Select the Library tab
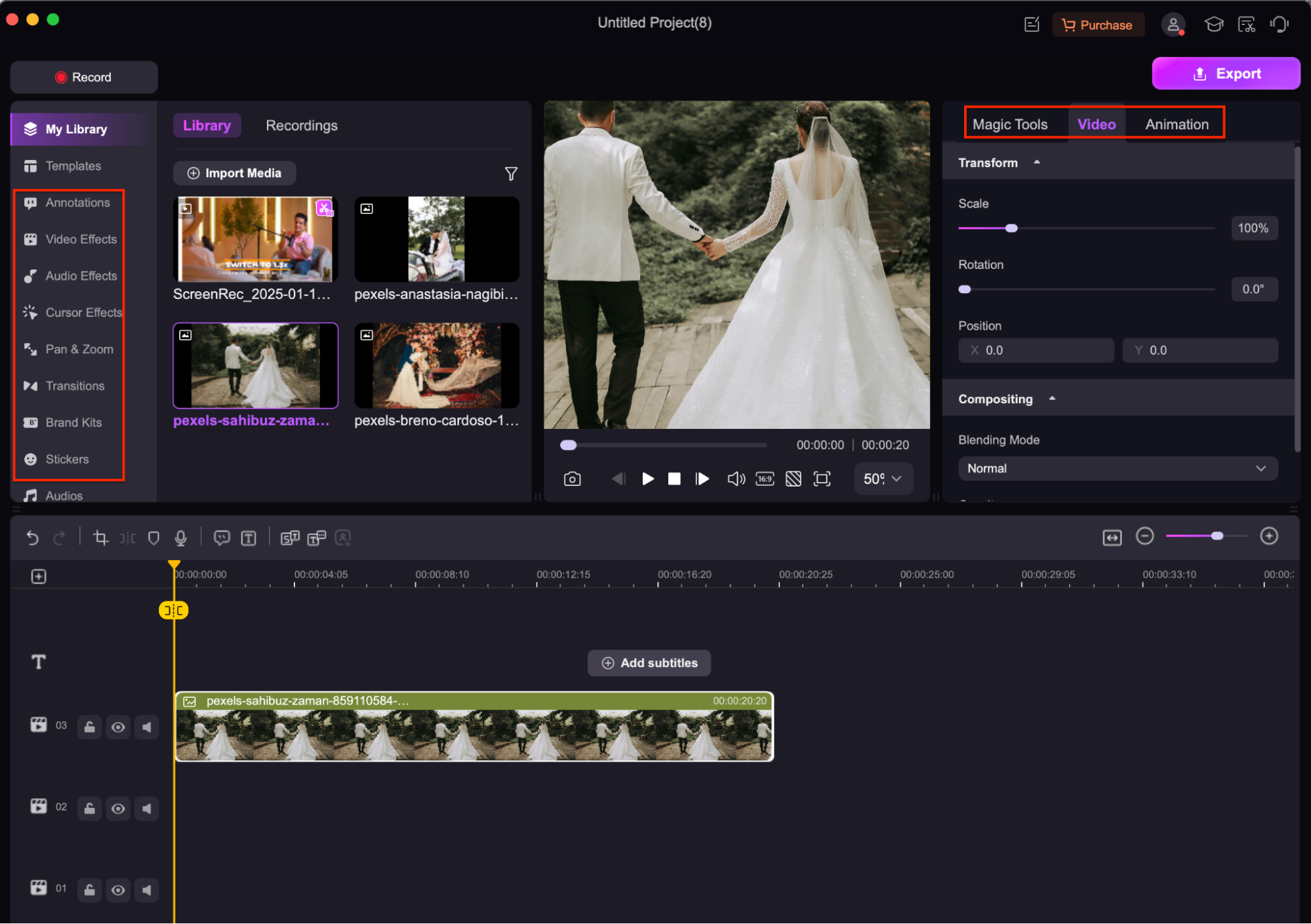The height and width of the screenshot is (924, 1311). (207, 126)
